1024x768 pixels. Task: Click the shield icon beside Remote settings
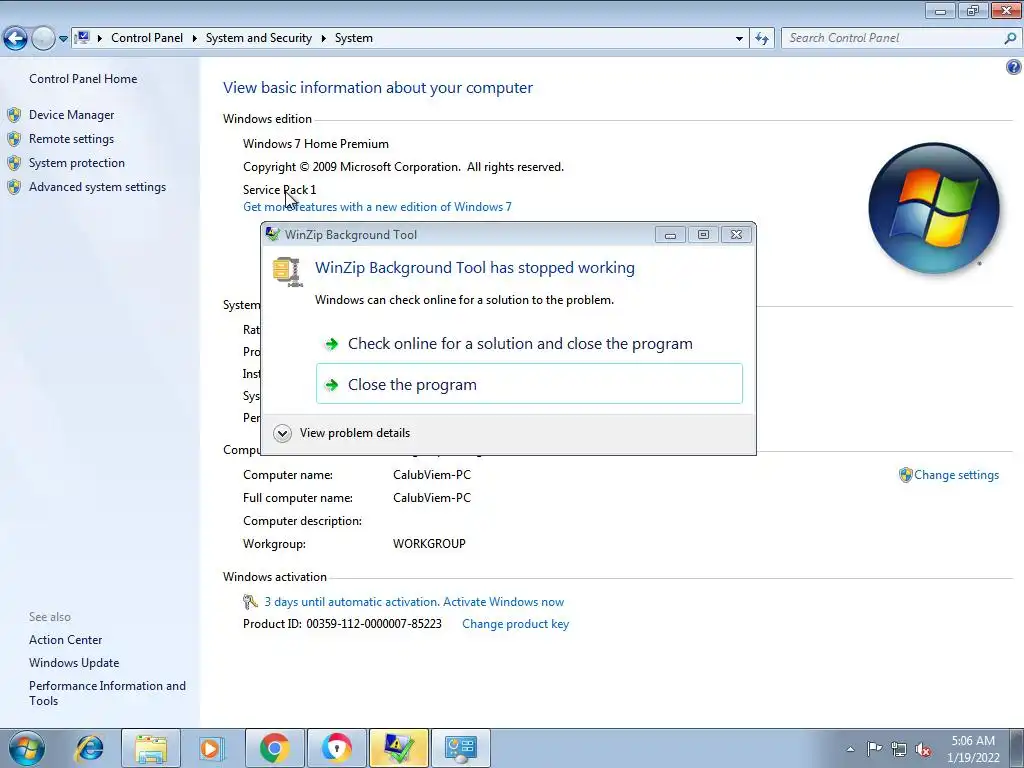coord(14,139)
